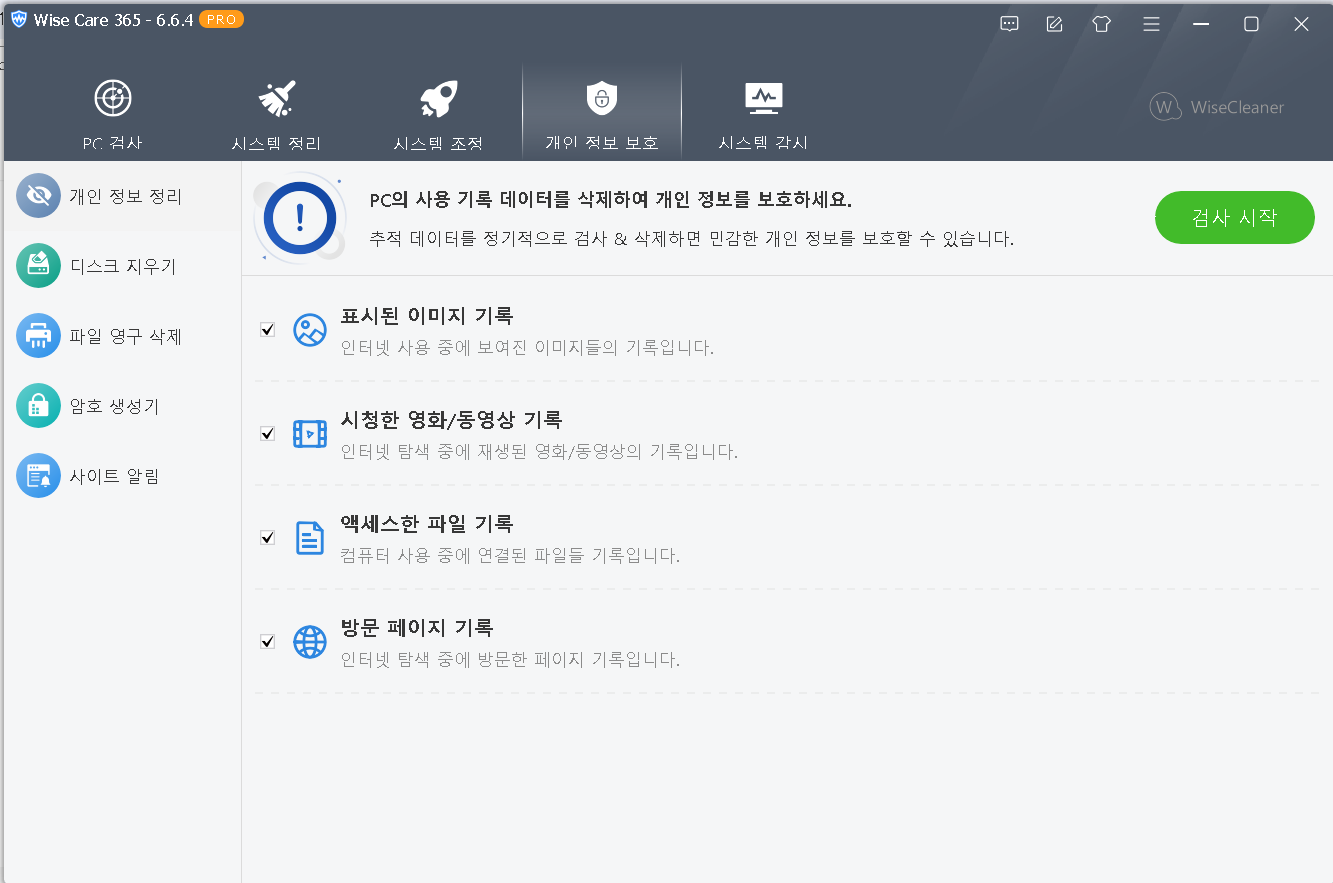Viewport: 1333px width, 883px height.
Task: Click the 액세스한 파일 기록 heading
Action: click(427, 524)
